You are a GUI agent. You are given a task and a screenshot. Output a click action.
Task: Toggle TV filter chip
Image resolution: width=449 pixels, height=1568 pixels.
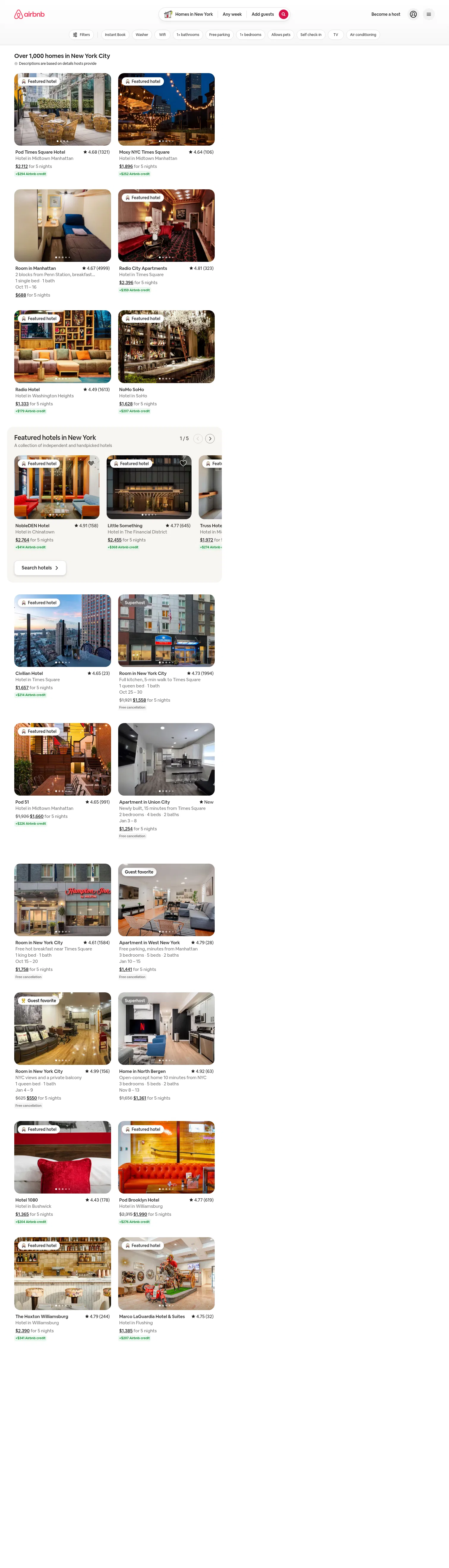[x=336, y=35]
